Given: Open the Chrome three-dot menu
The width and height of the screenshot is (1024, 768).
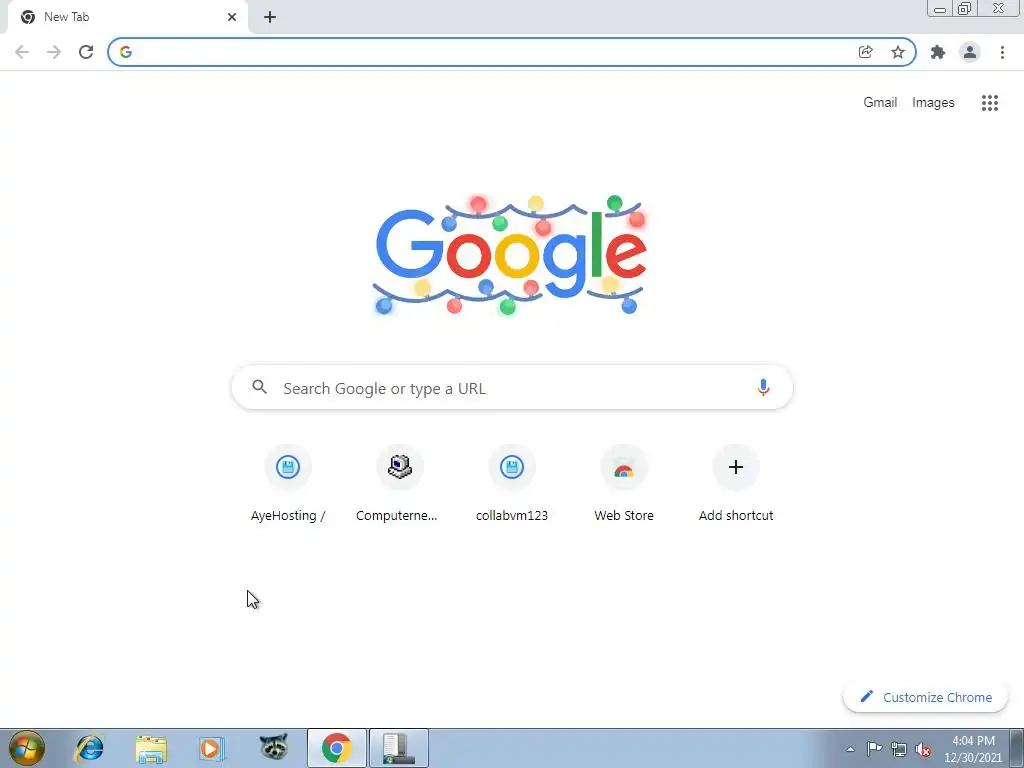Looking at the screenshot, I should click(x=1002, y=52).
